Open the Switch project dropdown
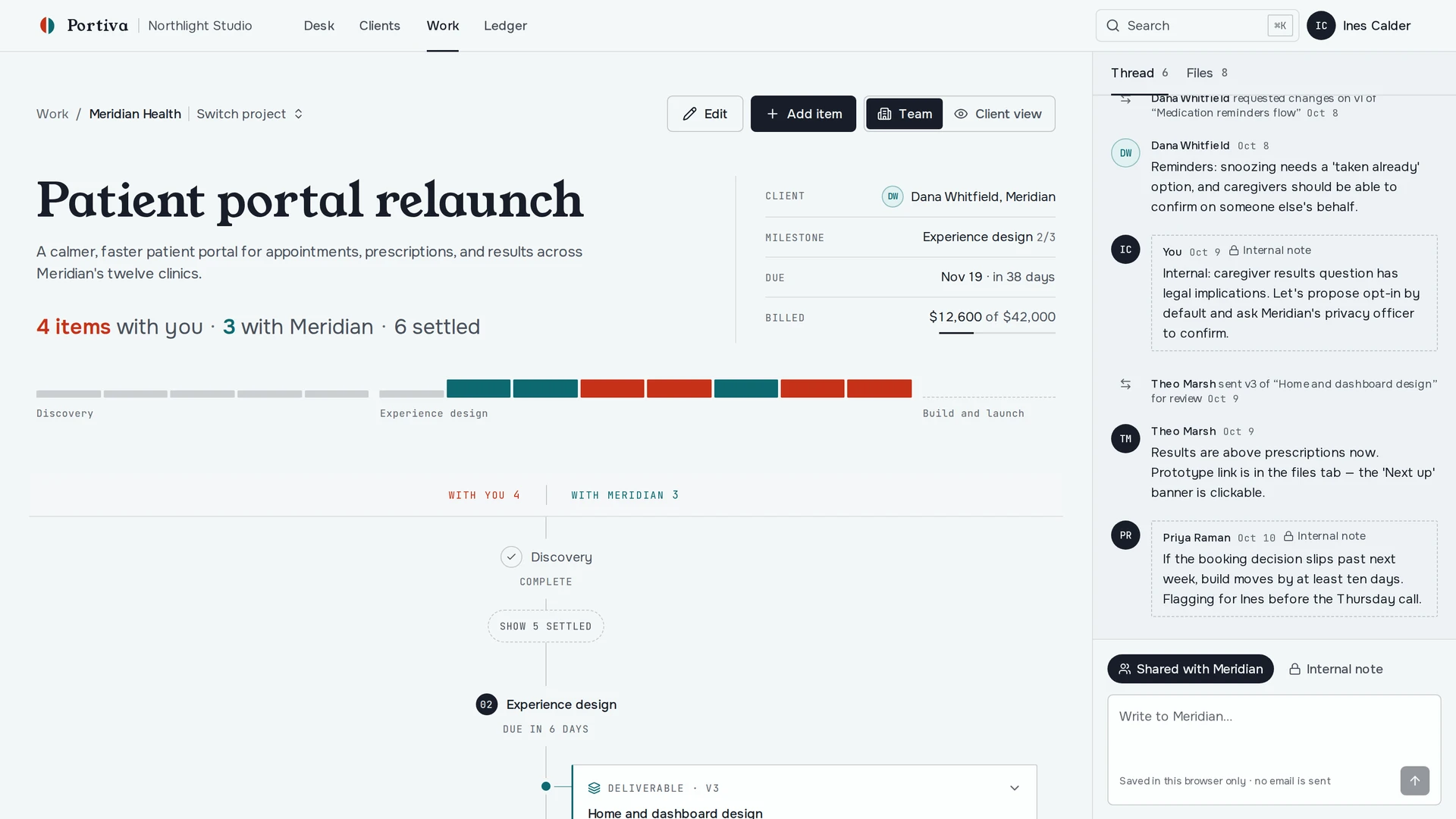This screenshot has width=1456, height=819. pos(249,114)
